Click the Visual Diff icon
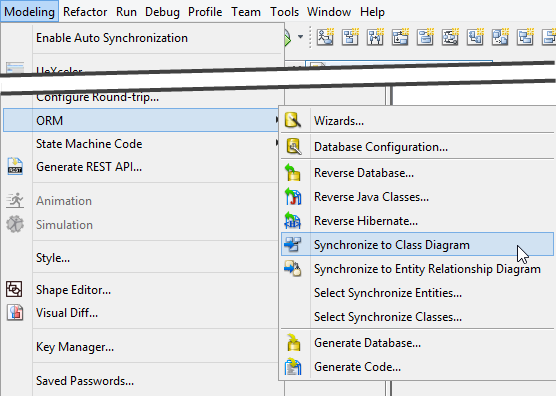The width and height of the screenshot is (556, 396). (15, 313)
